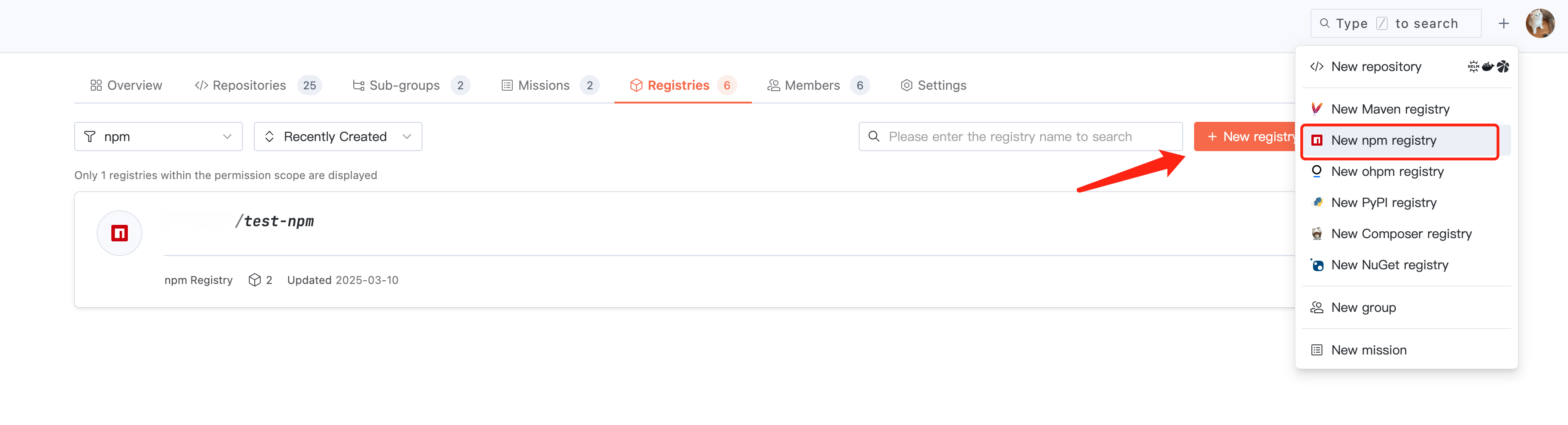
Task: Choose New PyPI registry option
Action: coord(1383,202)
